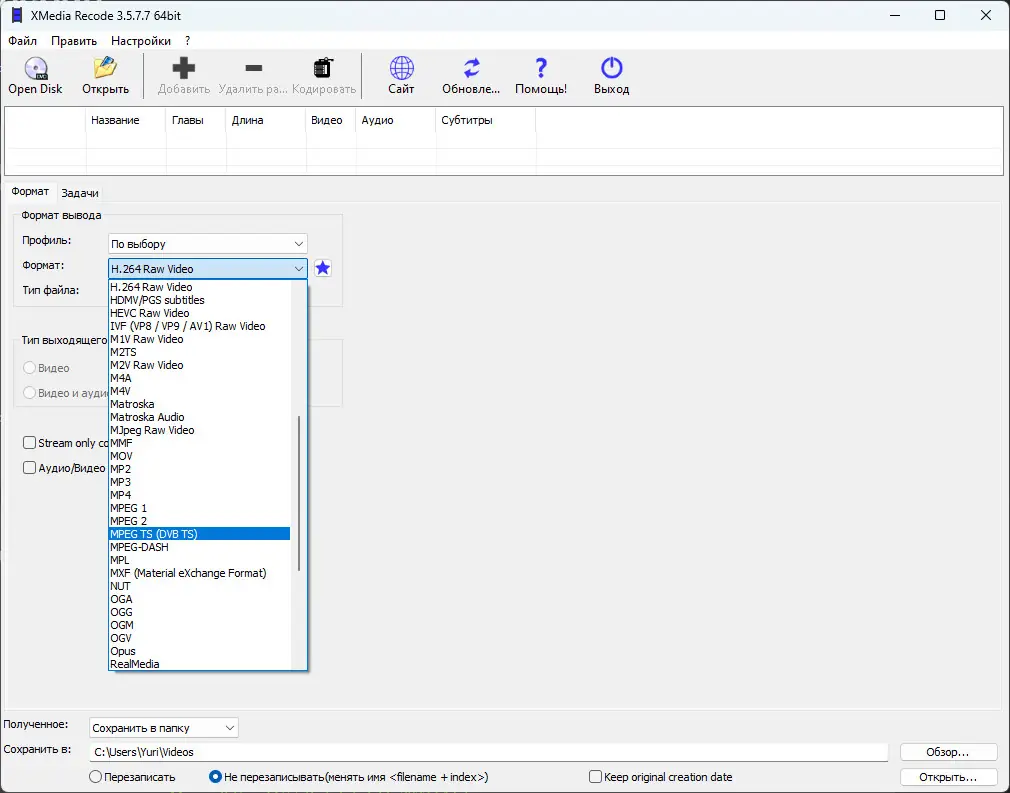Image resolution: width=1010 pixels, height=793 pixels.
Task: Switch to the Задачи tab
Action: tap(80, 193)
